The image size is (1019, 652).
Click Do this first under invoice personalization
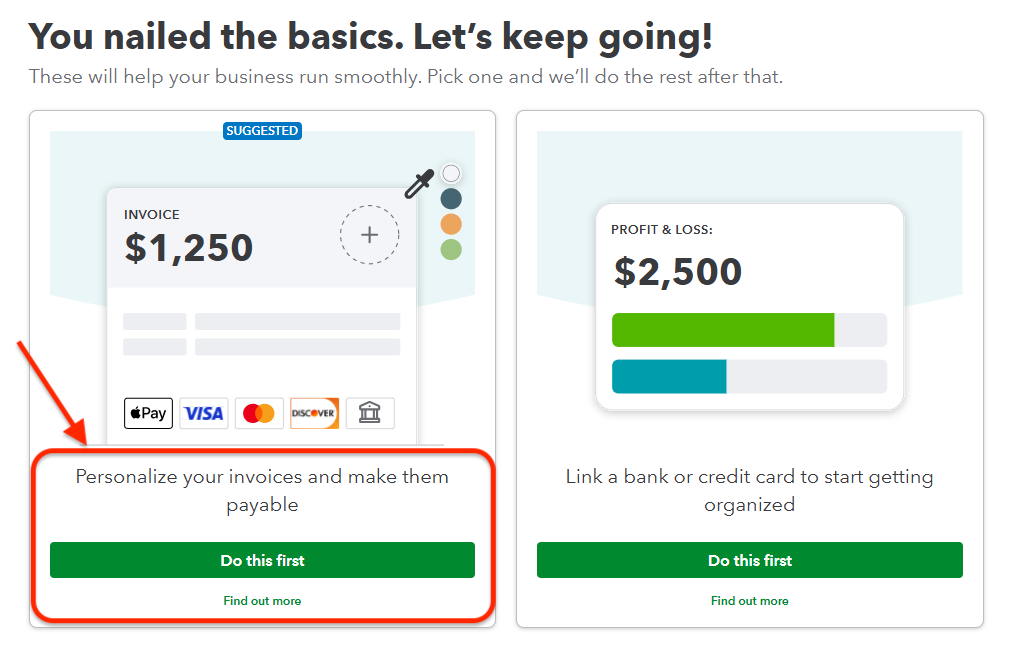261,560
